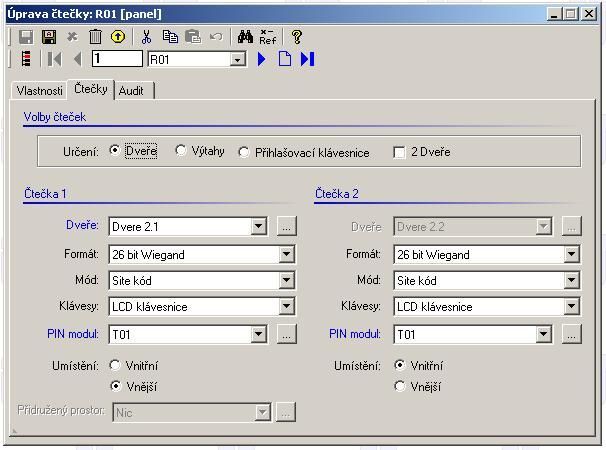Click the delete trash can icon
606x450 pixels.
tap(95, 37)
